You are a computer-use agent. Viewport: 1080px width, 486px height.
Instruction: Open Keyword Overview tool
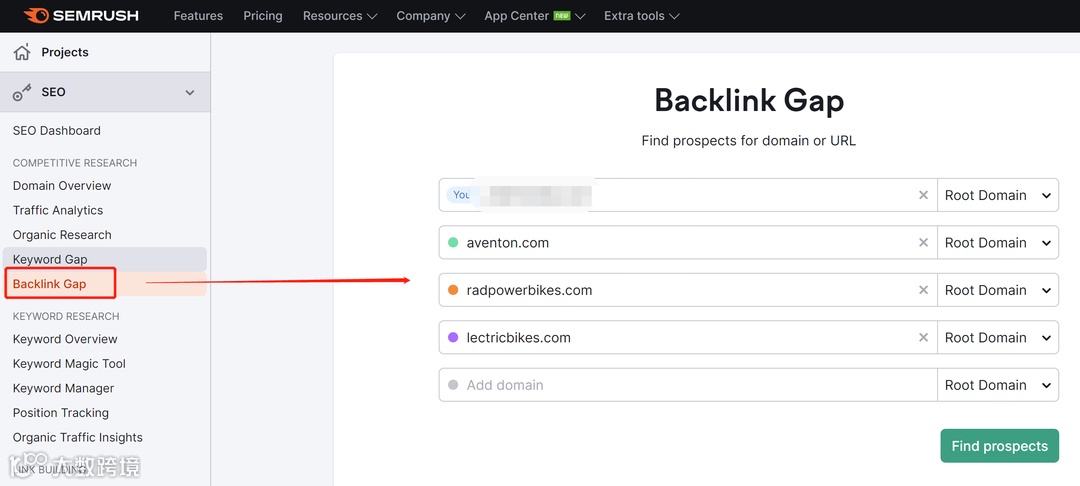pos(65,339)
